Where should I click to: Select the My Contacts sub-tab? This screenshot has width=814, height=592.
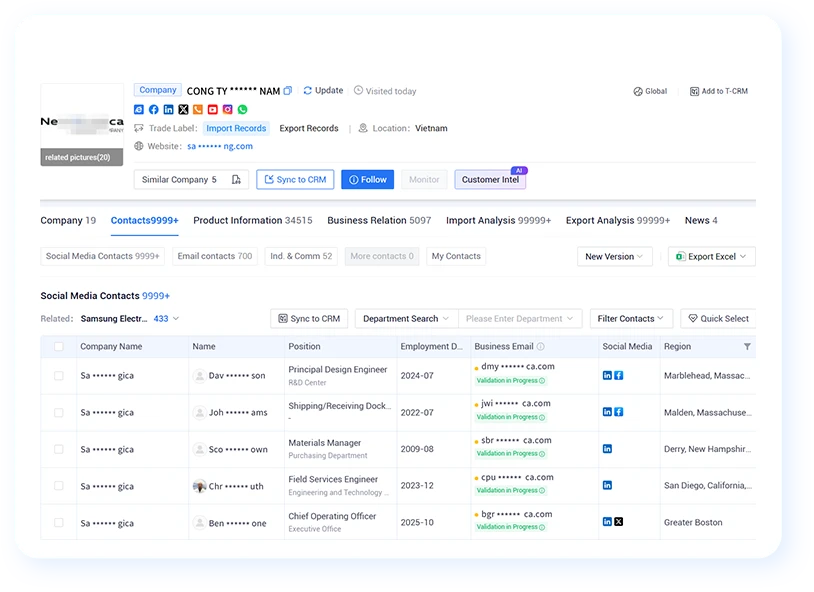pyautogui.click(x=456, y=256)
